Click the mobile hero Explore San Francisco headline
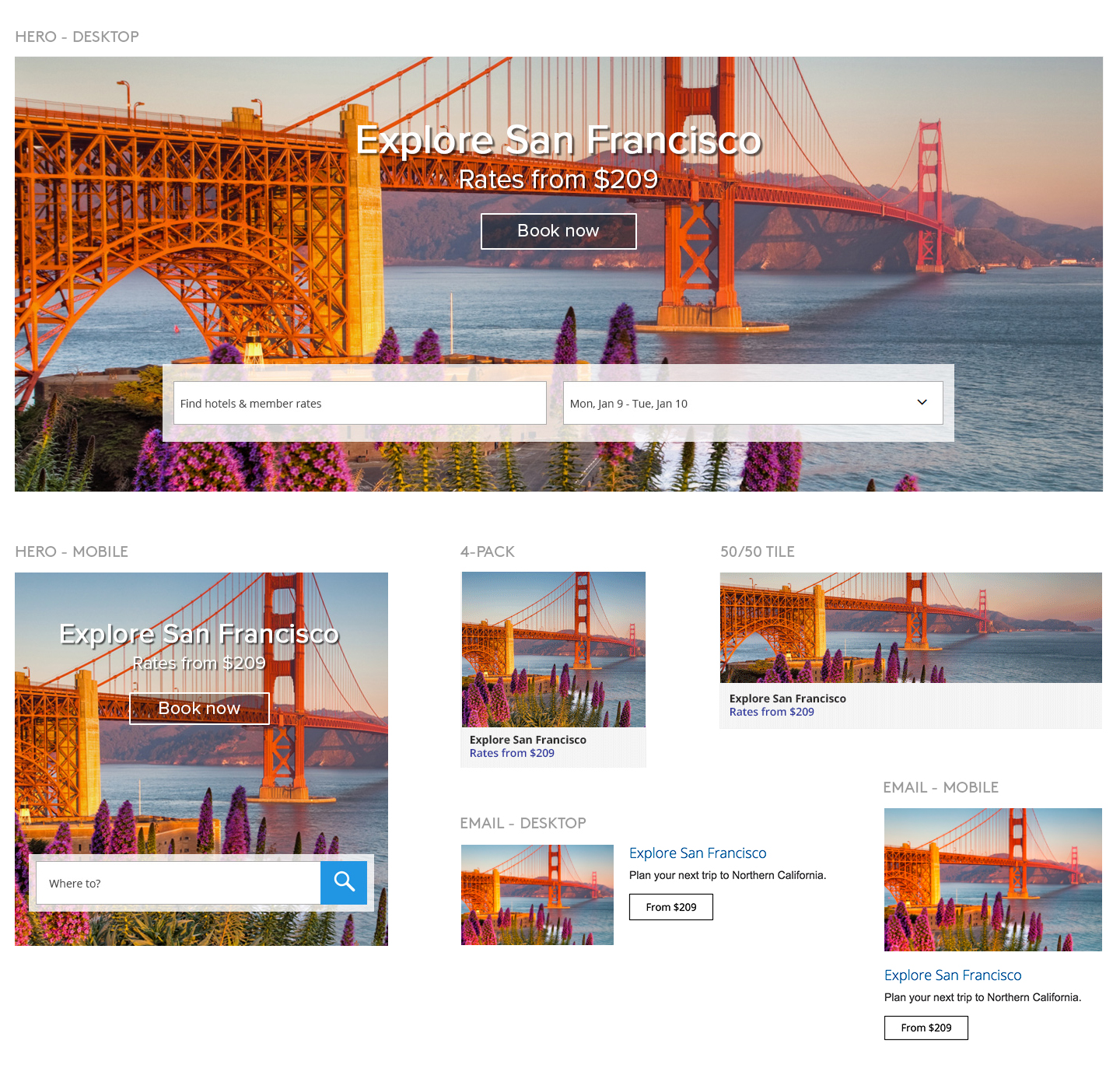Image resolution: width=1120 pixels, height=1089 pixels. 199,634
